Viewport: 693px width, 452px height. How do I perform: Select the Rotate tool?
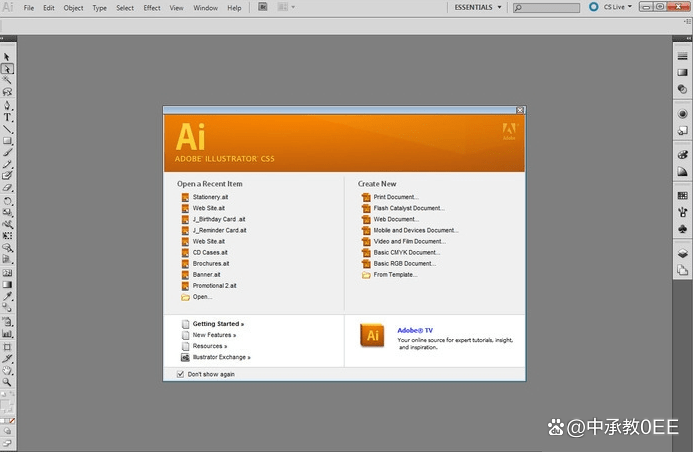[7, 201]
